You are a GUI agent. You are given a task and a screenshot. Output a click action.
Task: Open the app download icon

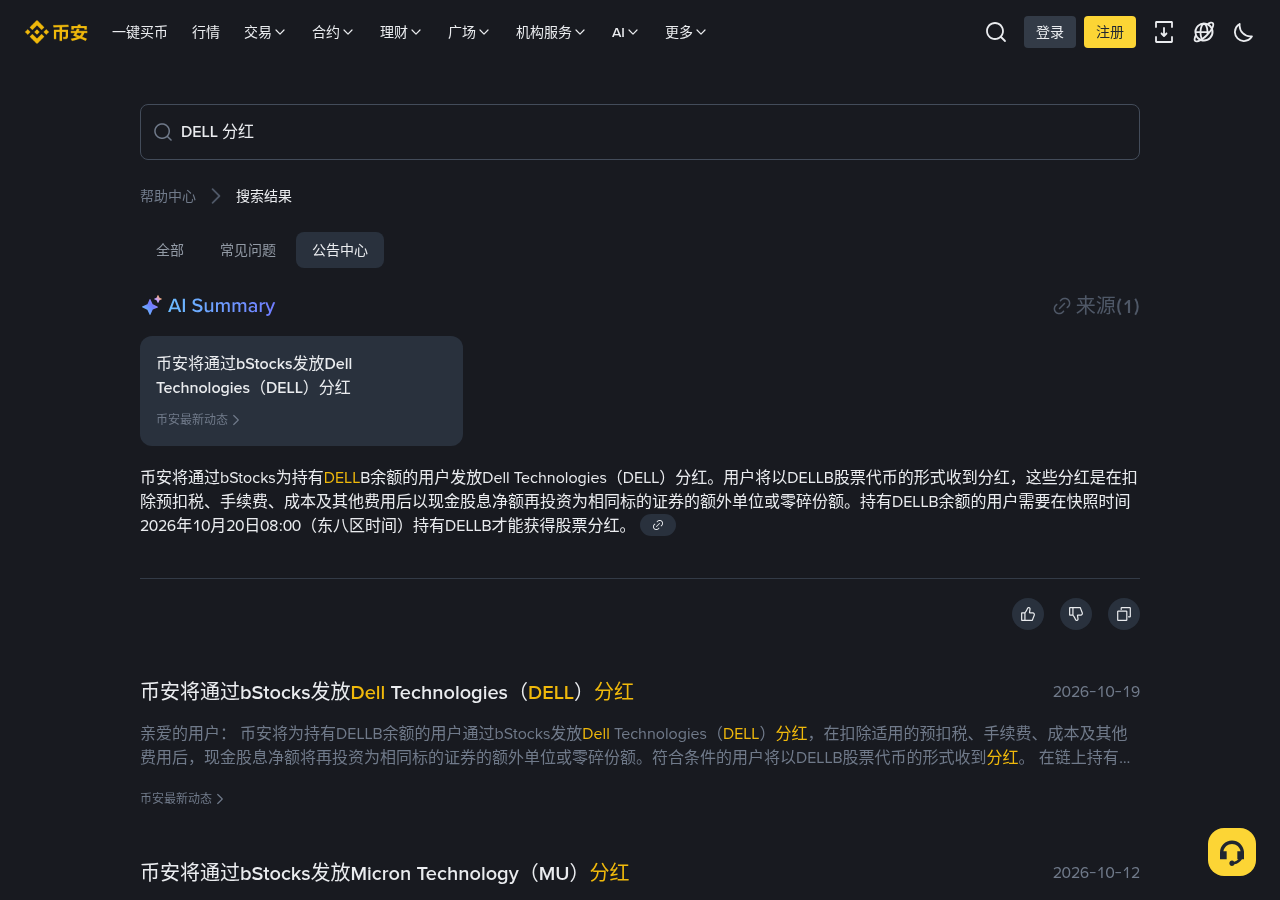coord(1164,32)
